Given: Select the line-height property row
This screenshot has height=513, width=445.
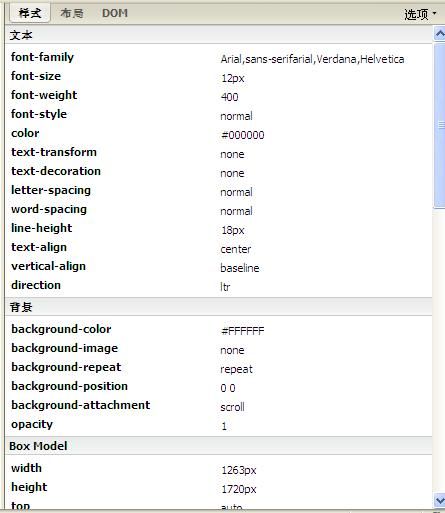Looking at the screenshot, I should pyautogui.click(x=219, y=229).
